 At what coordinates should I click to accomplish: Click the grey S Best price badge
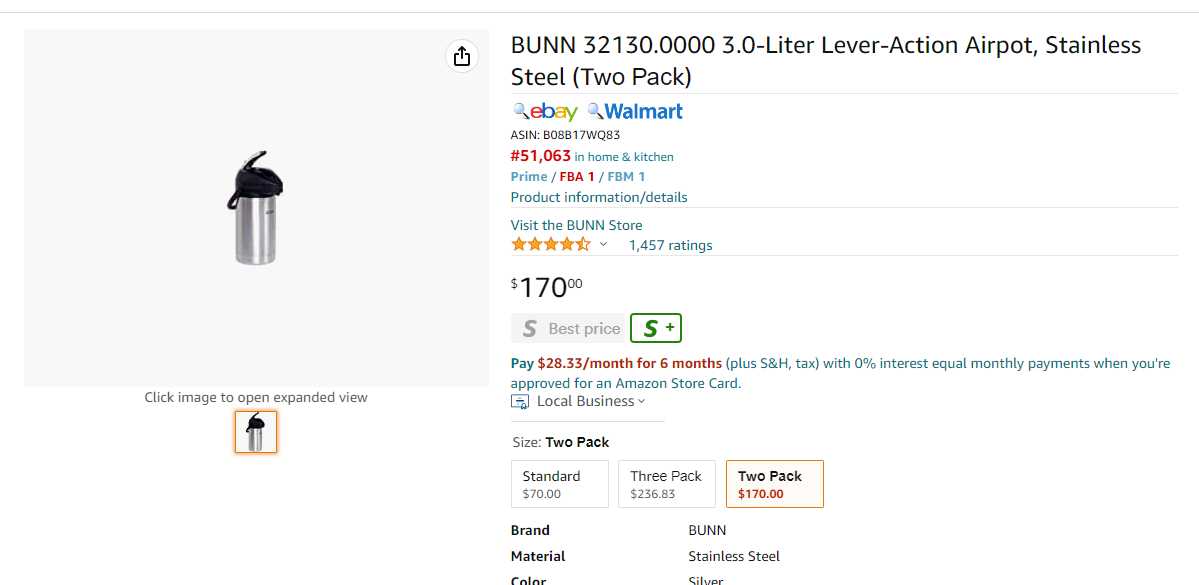568,329
